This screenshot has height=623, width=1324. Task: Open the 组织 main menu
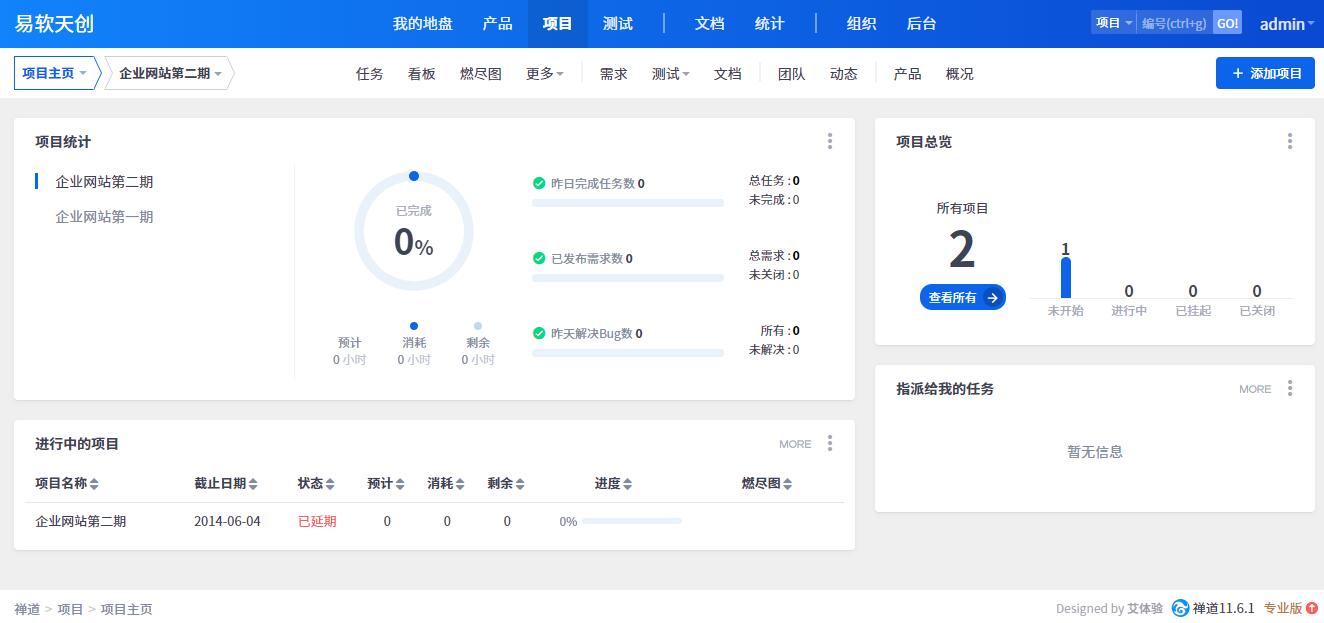click(x=862, y=24)
